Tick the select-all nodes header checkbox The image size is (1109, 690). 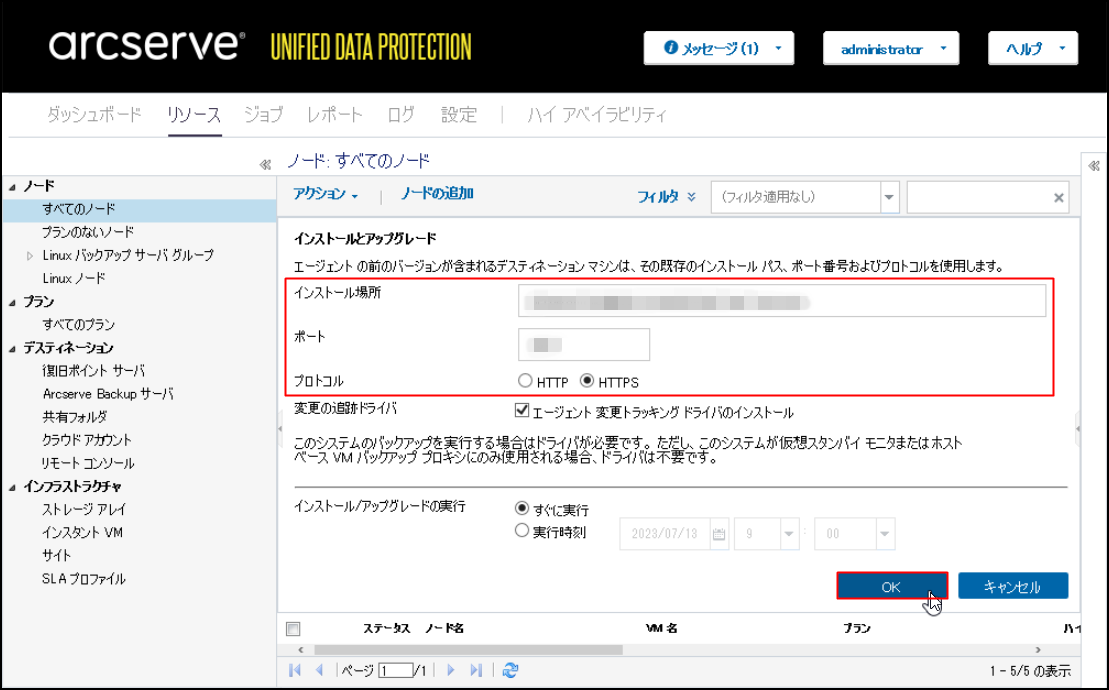click(293, 628)
